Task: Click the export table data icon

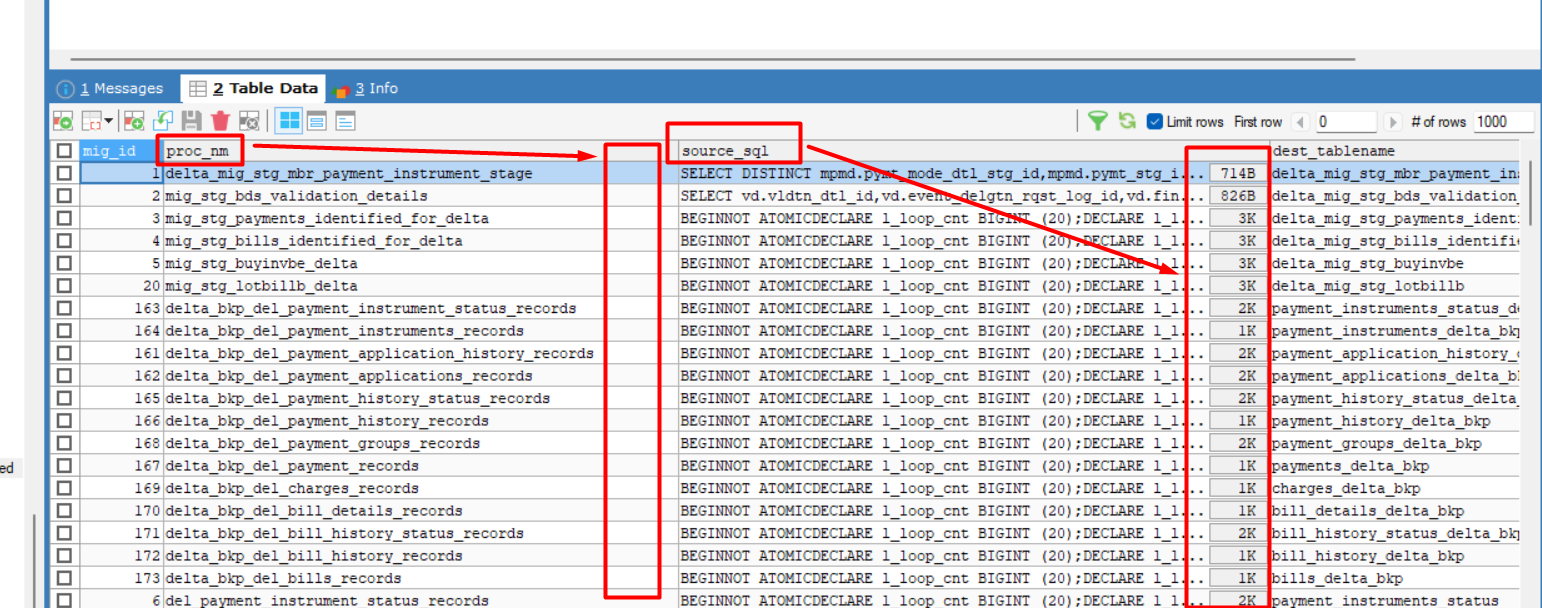Action: 63,121
